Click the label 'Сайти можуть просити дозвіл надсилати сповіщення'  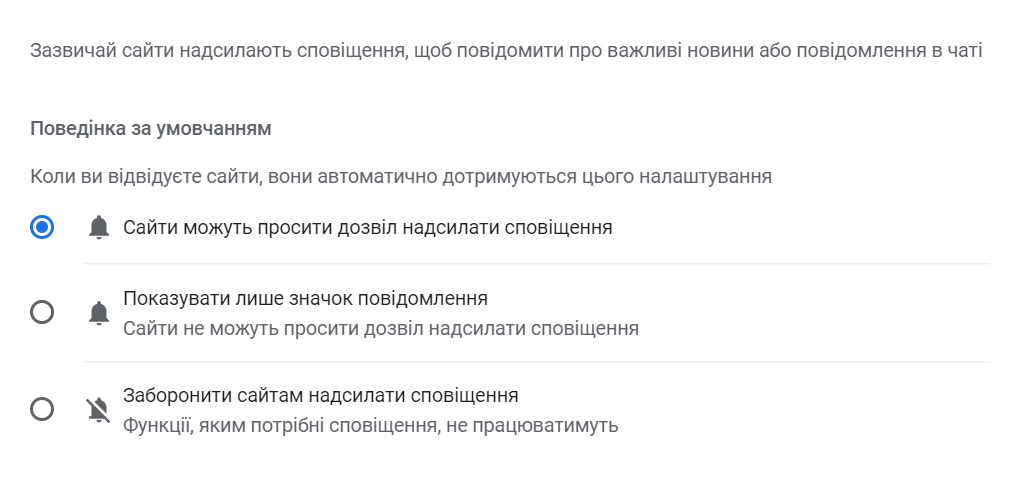pyautogui.click(x=368, y=228)
